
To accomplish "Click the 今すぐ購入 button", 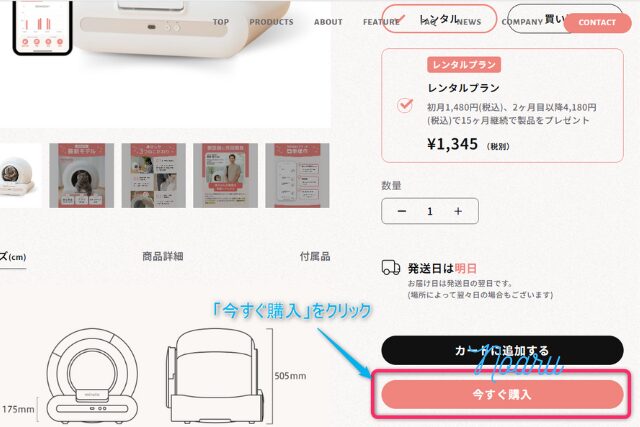I will 502,394.
